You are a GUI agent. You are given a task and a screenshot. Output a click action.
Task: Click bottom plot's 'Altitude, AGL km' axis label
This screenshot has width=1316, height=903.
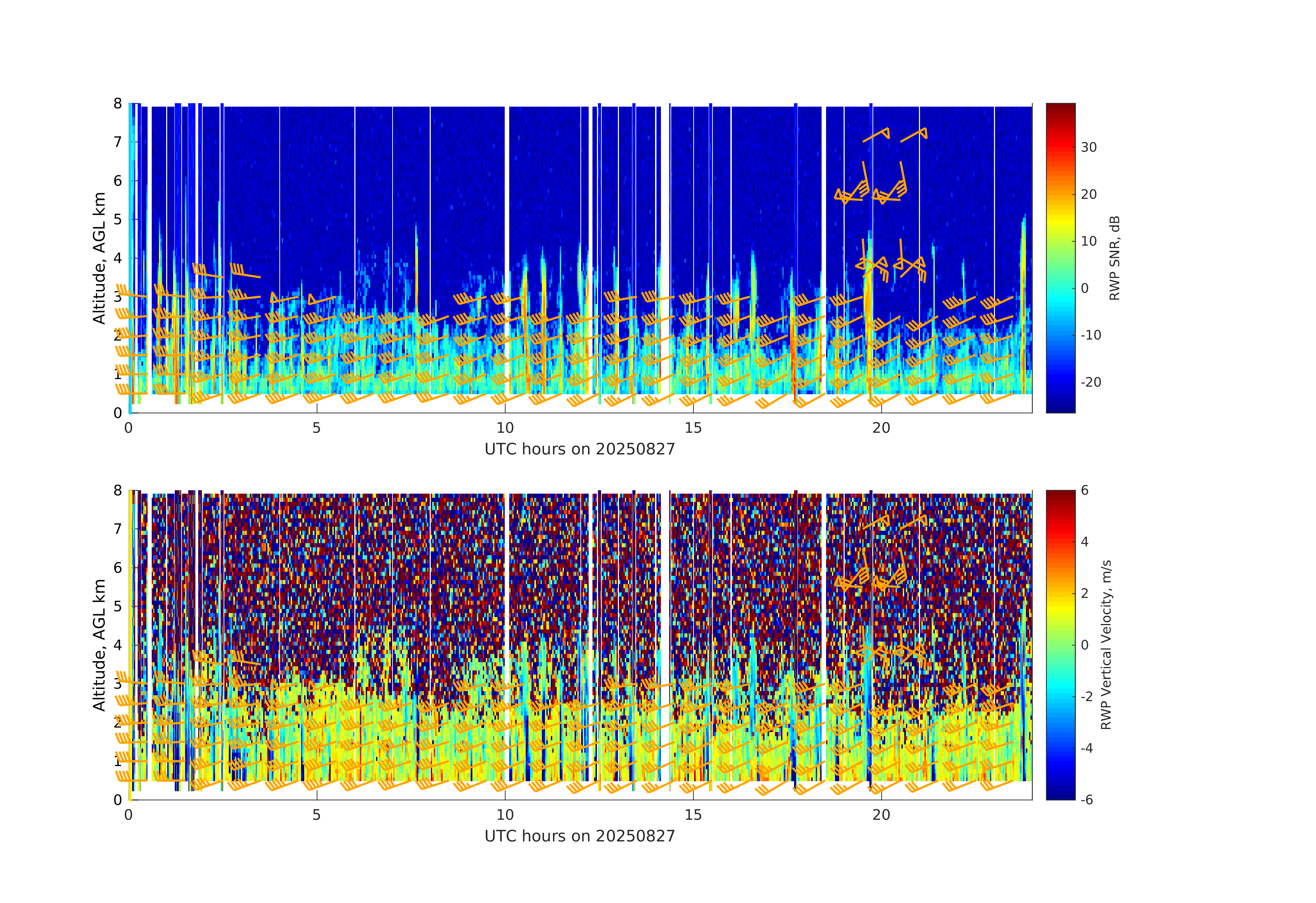[x=99, y=645]
